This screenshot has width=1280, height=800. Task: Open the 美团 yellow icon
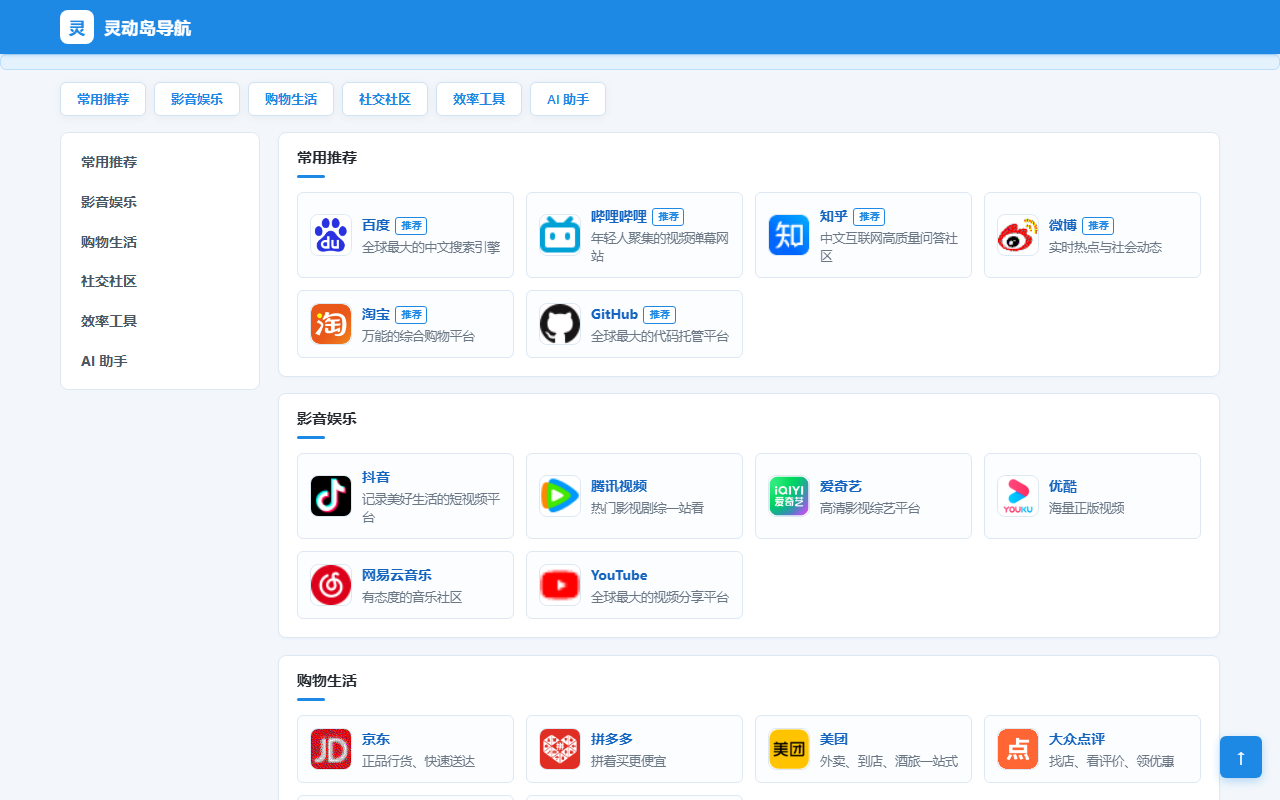click(x=789, y=749)
